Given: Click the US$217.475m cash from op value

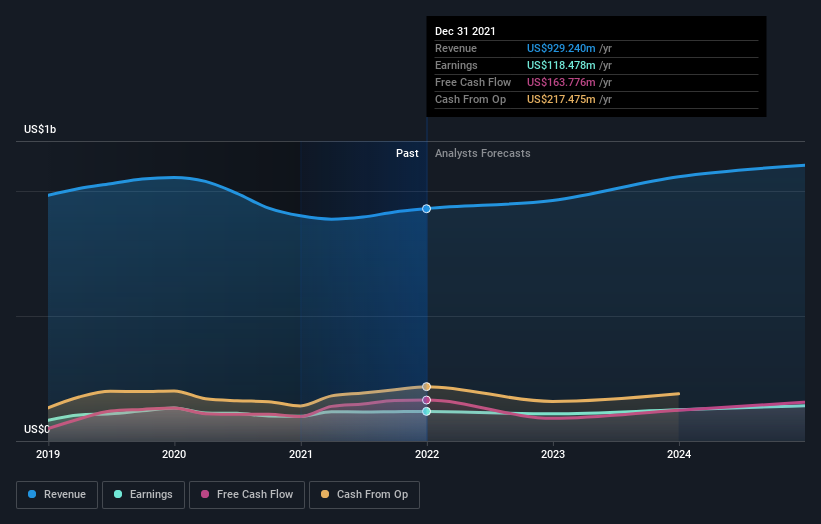Looking at the screenshot, I should pyautogui.click(x=561, y=99).
